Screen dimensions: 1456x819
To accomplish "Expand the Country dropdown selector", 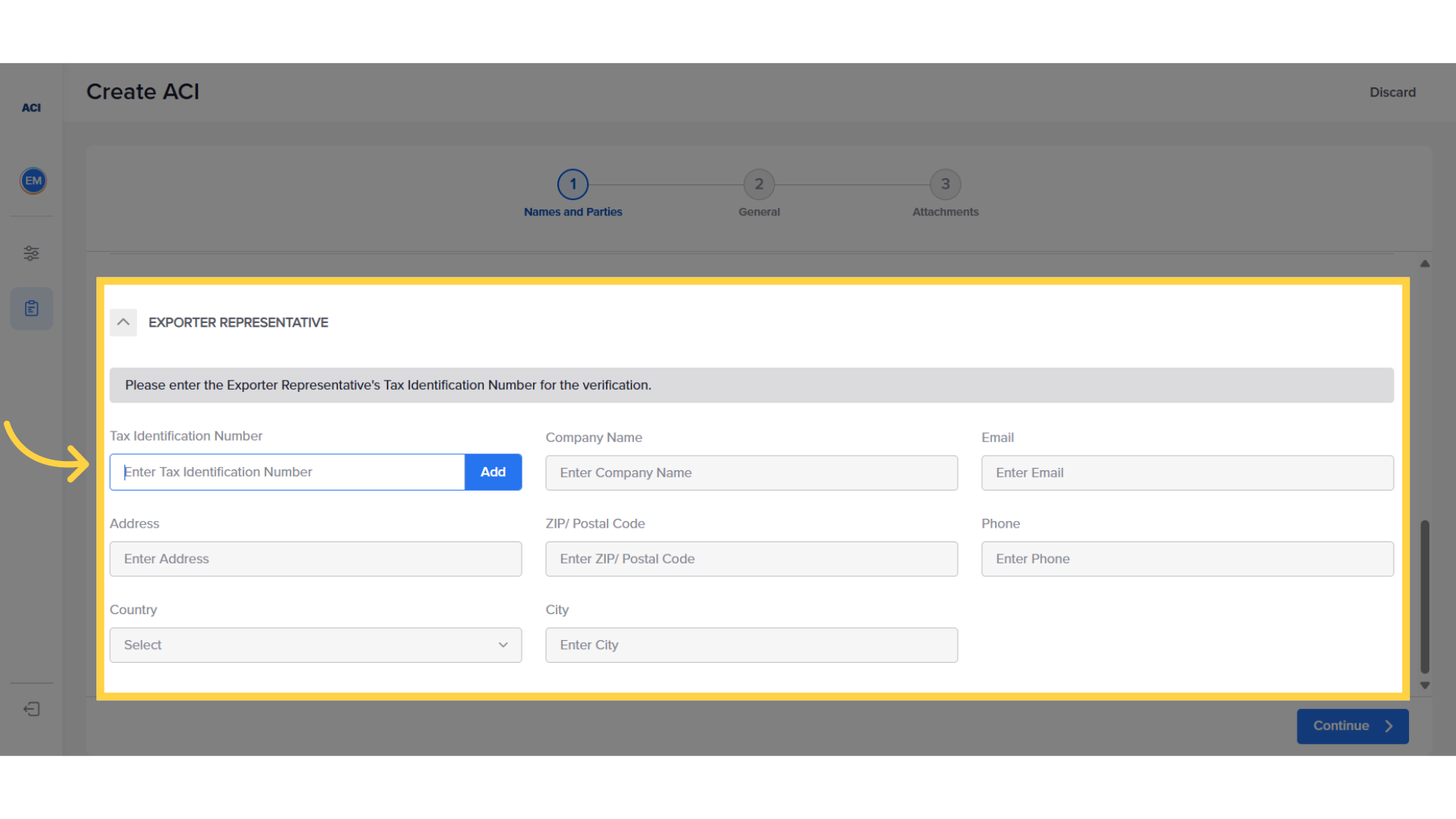I will (x=315, y=644).
